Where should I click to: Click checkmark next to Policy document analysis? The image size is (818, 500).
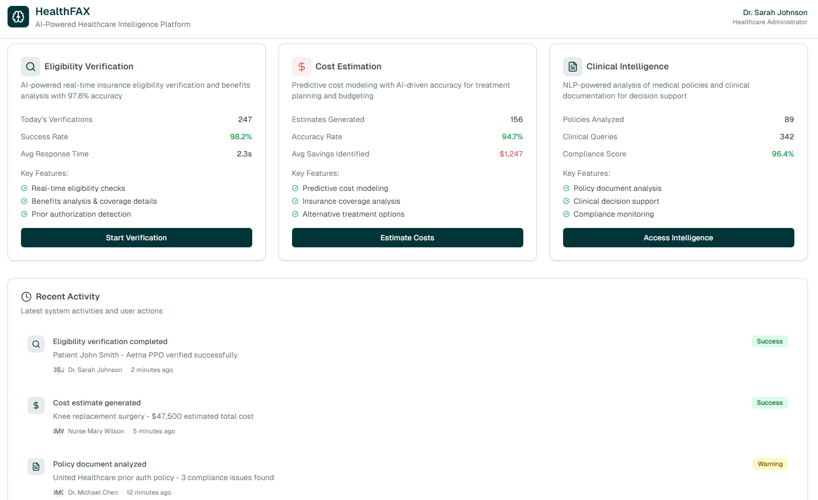tap(567, 188)
